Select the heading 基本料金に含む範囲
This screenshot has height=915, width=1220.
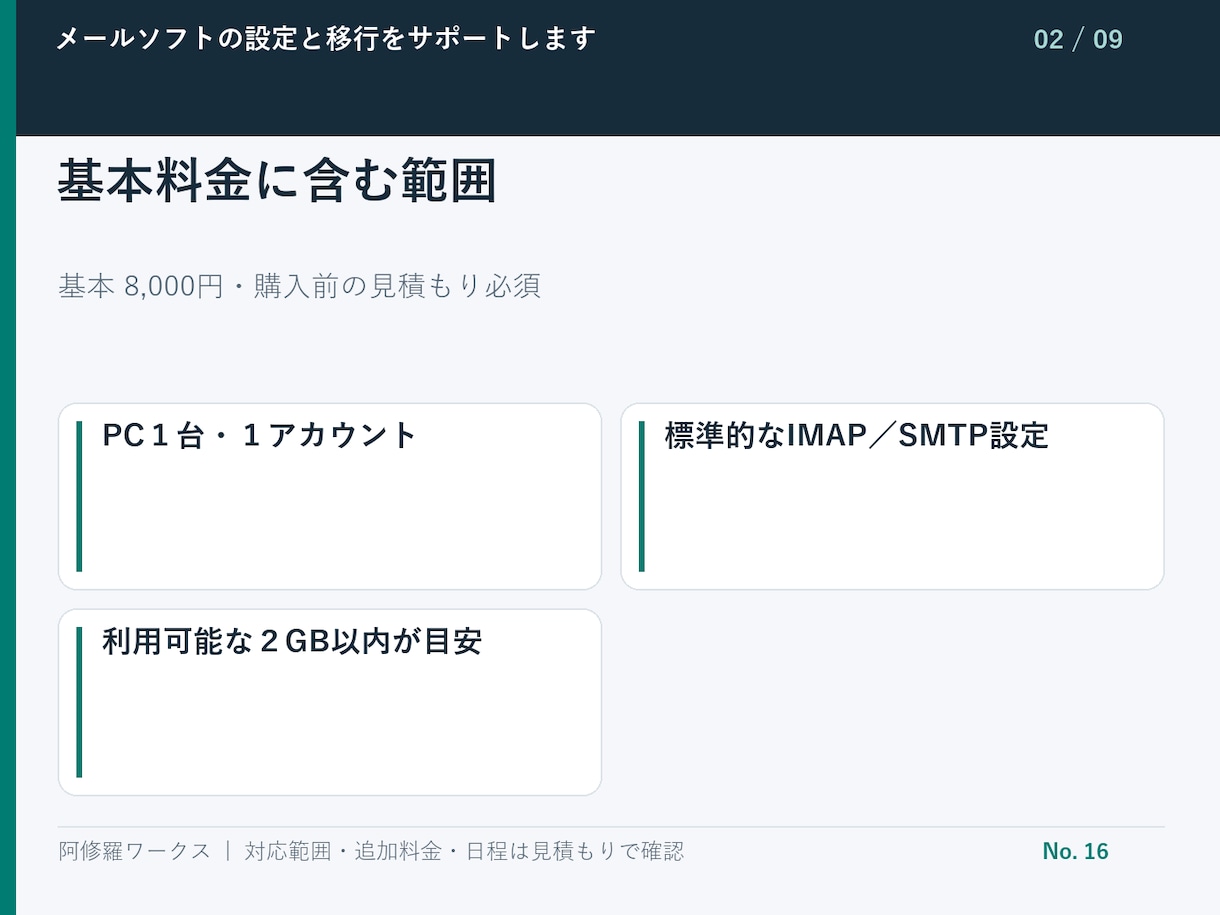[277, 182]
